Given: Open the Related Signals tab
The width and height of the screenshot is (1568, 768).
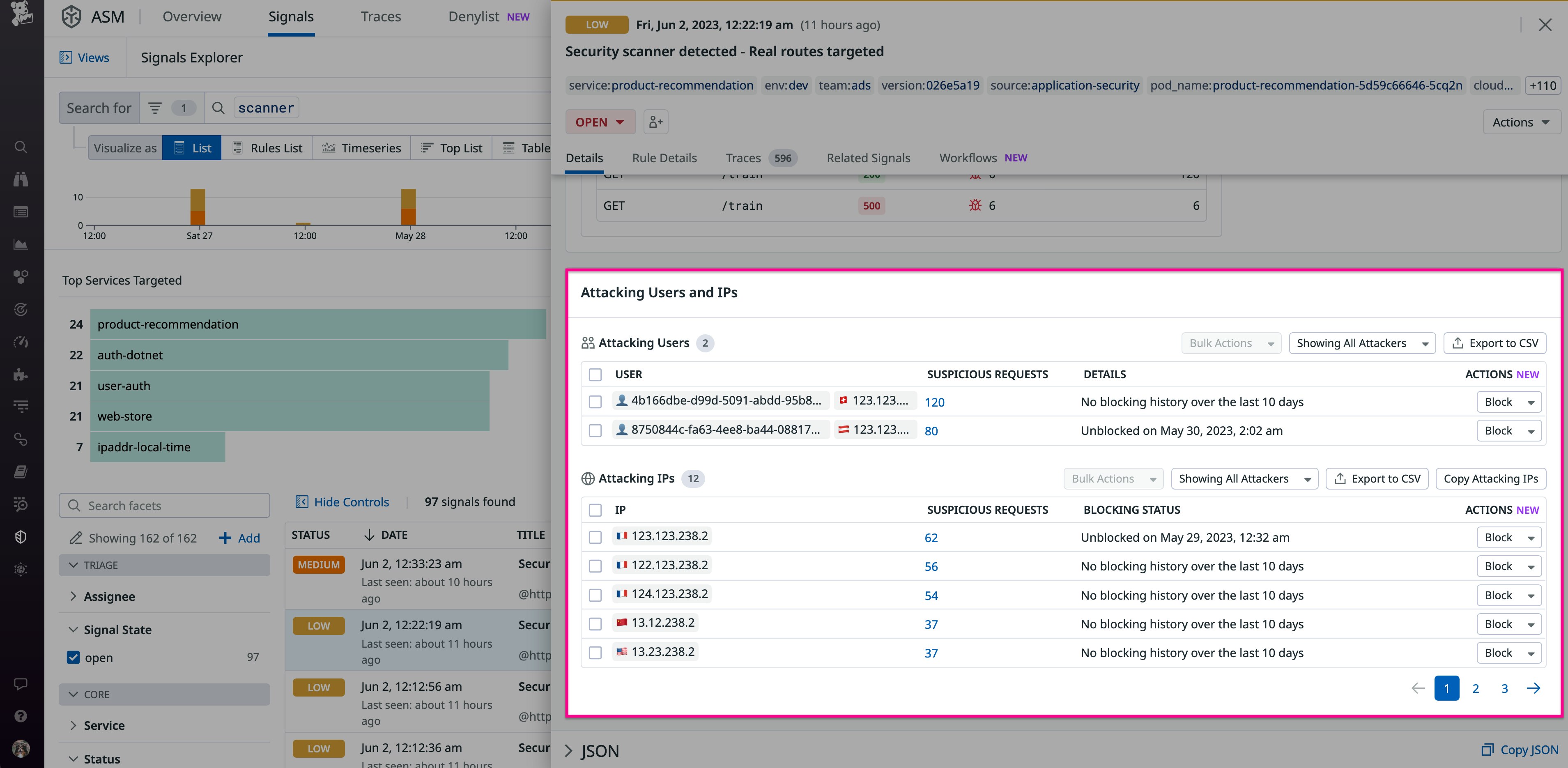Looking at the screenshot, I should pos(868,158).
